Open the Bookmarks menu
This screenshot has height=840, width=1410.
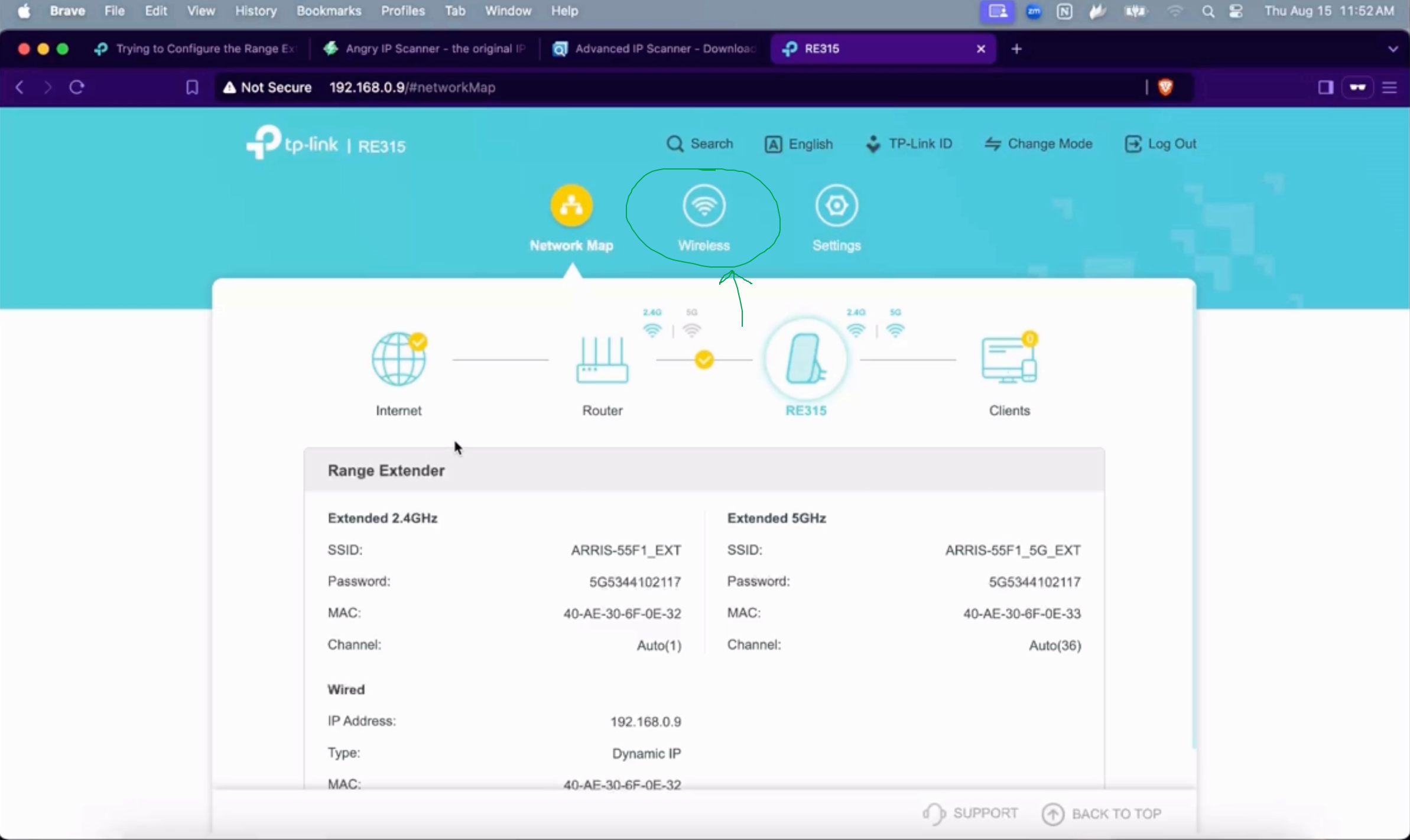click(x=329, y=11)
